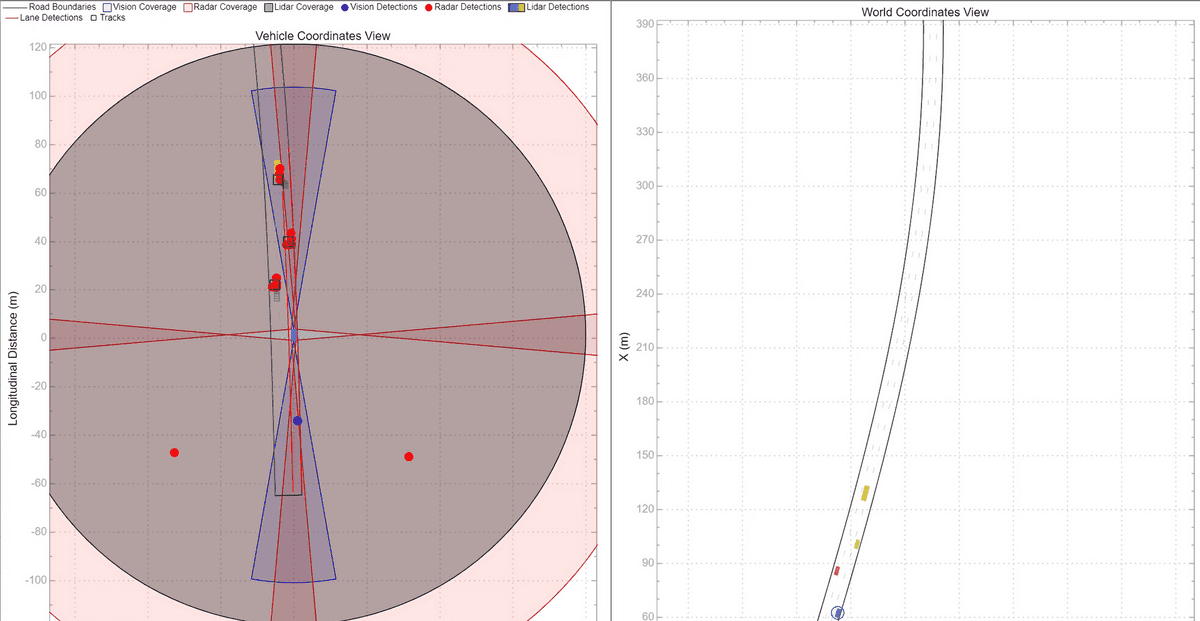This screenshot has height=621, width=1200.
Task: Click the Lidar Coverage gray legend swatch
Action: coord(268,7)
